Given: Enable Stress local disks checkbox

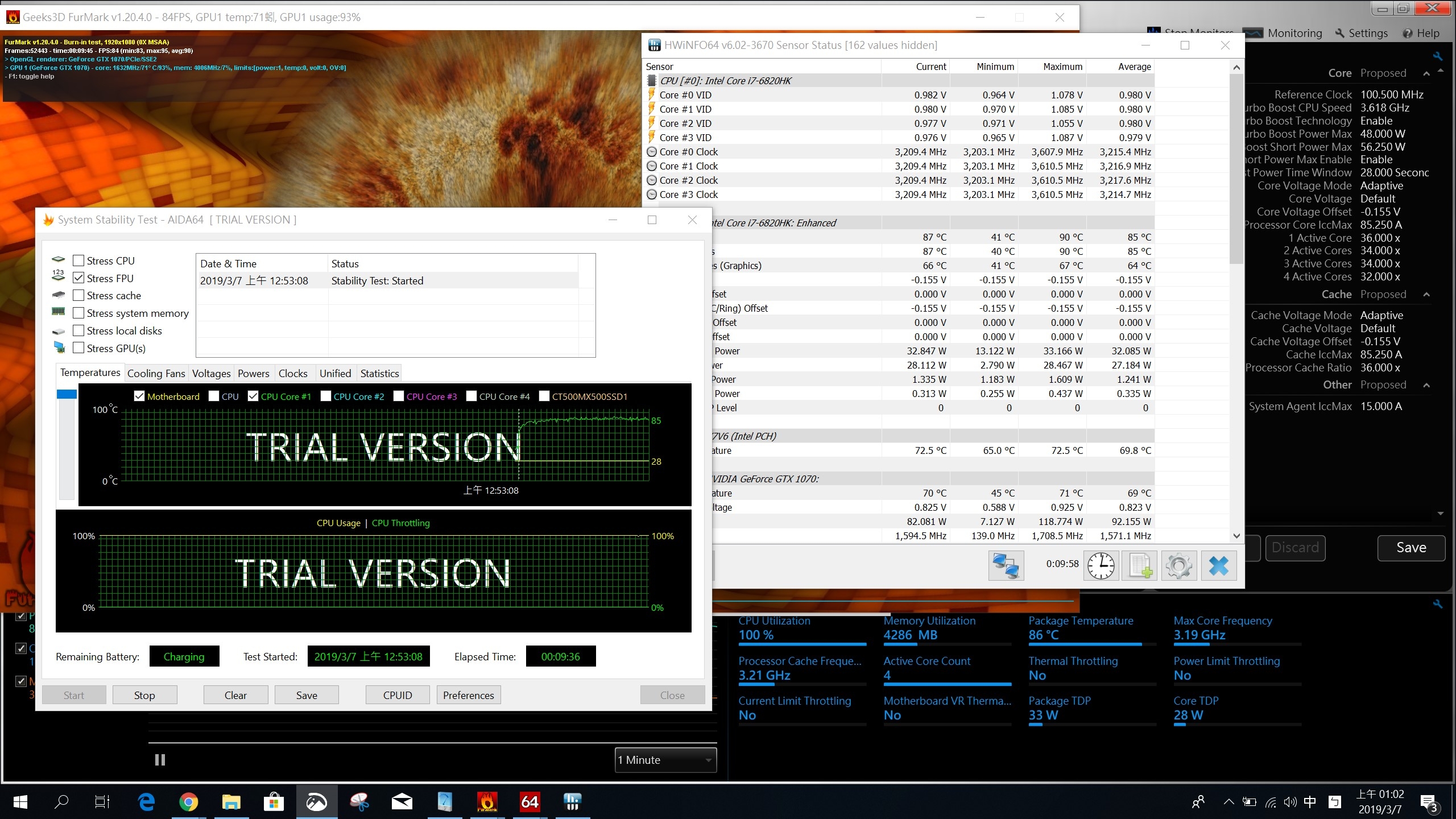Looking at the screenshot, I should click(x=78, y=330).
